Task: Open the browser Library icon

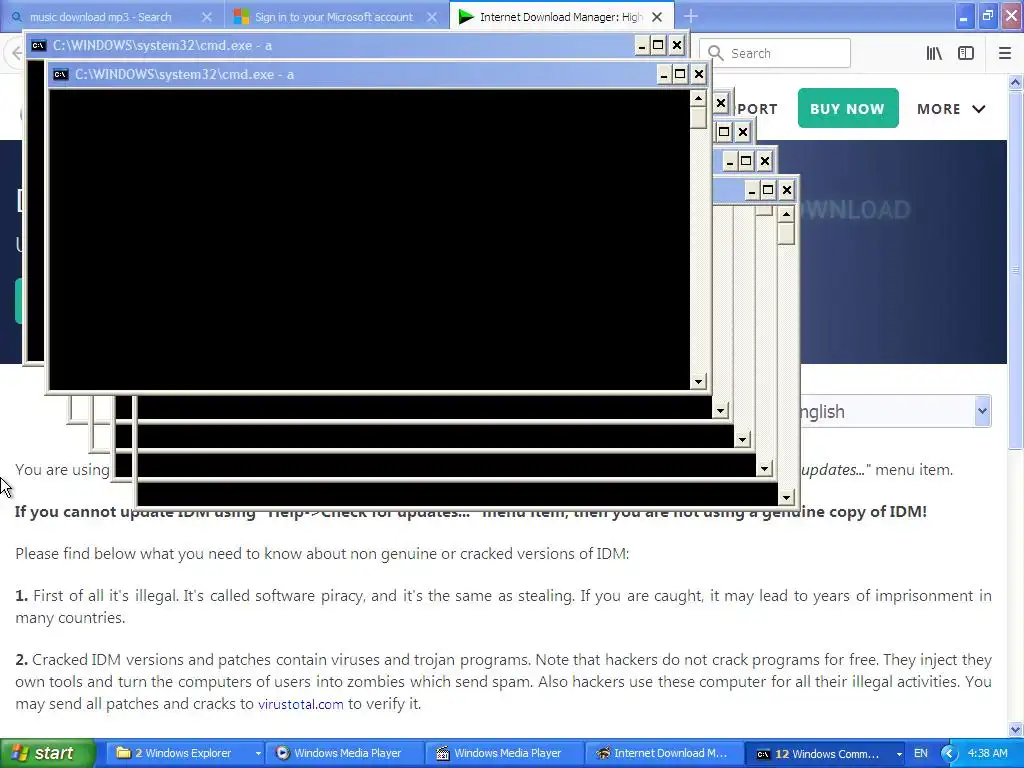Action: (x=934, y=53)
